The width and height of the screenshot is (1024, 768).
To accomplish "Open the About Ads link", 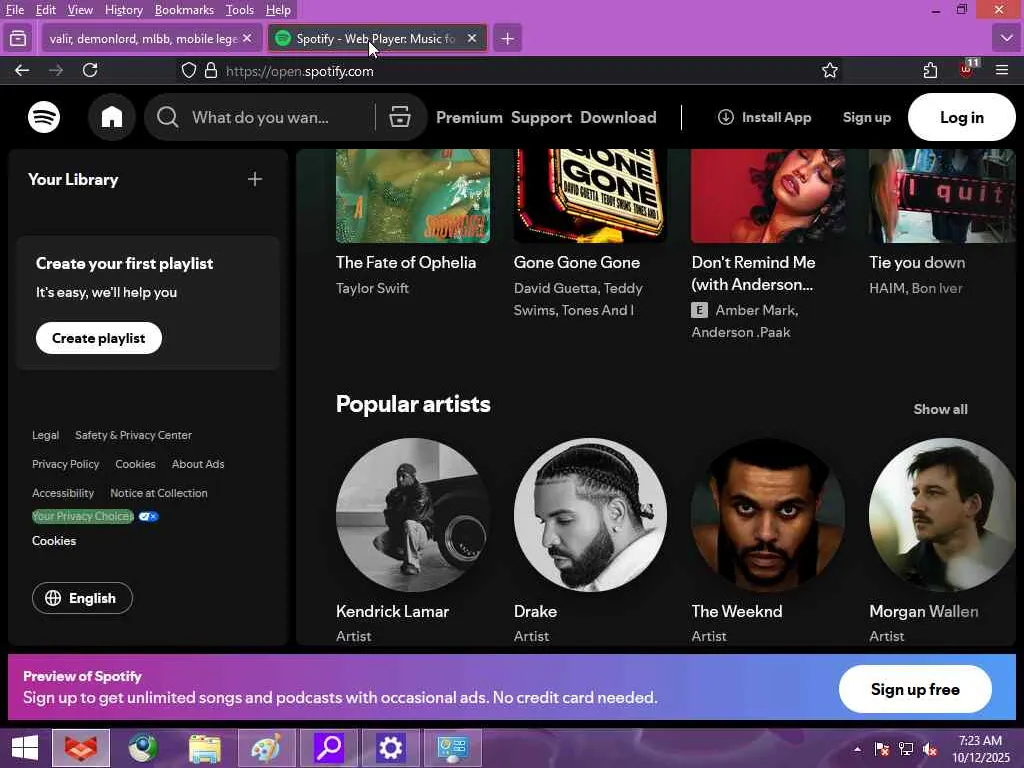I will tap(198, 464).
